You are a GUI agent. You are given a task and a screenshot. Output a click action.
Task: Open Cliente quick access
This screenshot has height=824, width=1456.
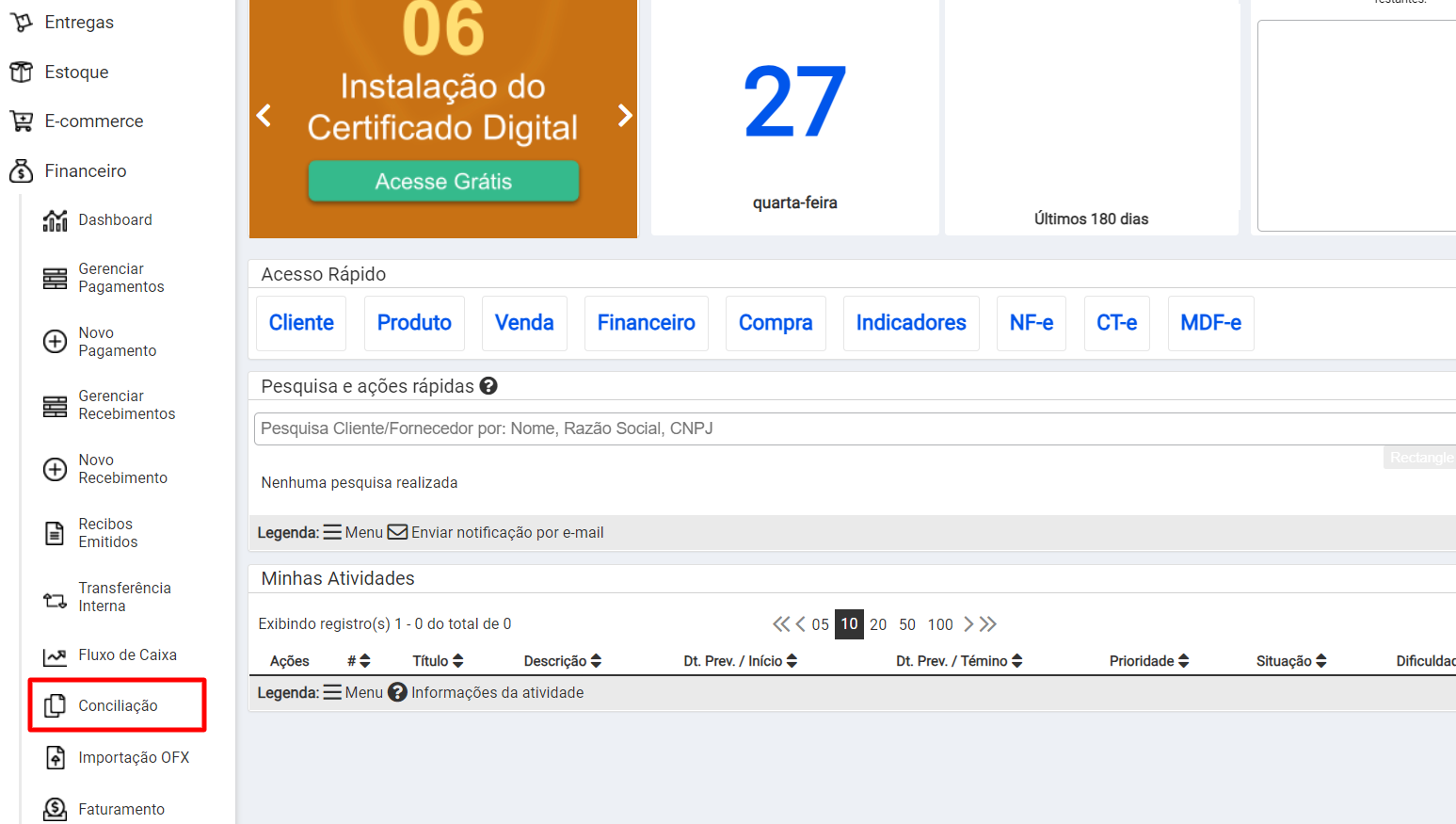301,323
